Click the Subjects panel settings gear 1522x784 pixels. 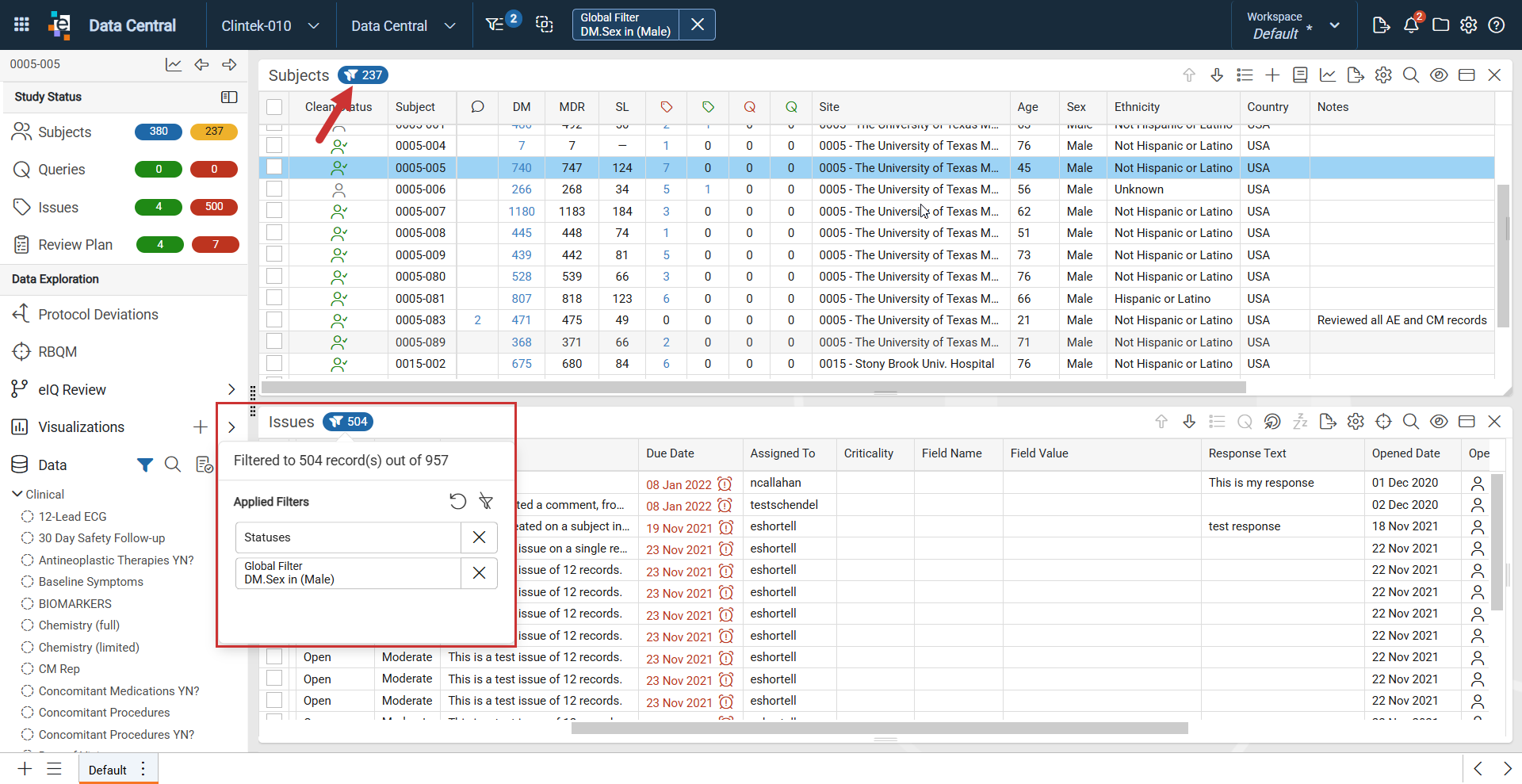point(1383,75)
